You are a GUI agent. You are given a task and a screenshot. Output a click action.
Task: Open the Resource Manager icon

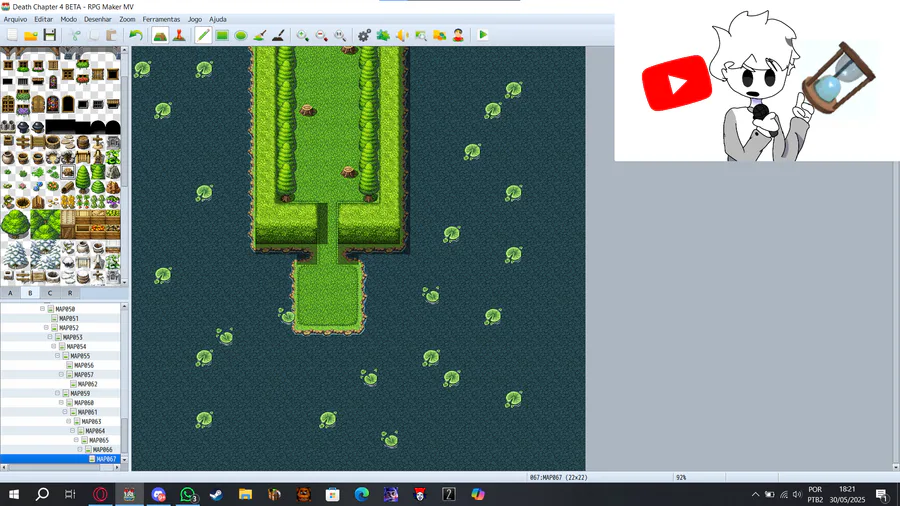(440, 35)
